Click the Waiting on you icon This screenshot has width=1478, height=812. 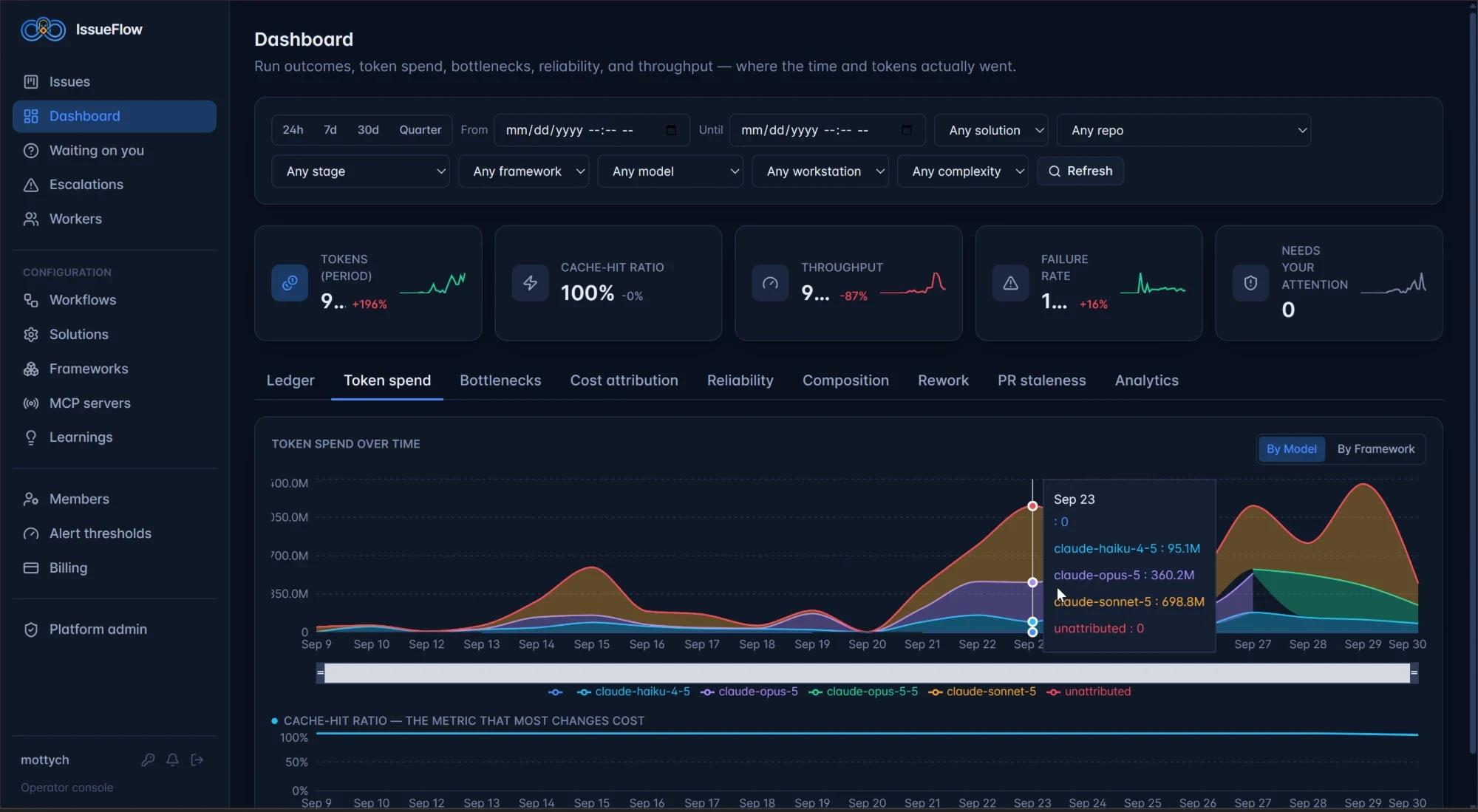31,151
